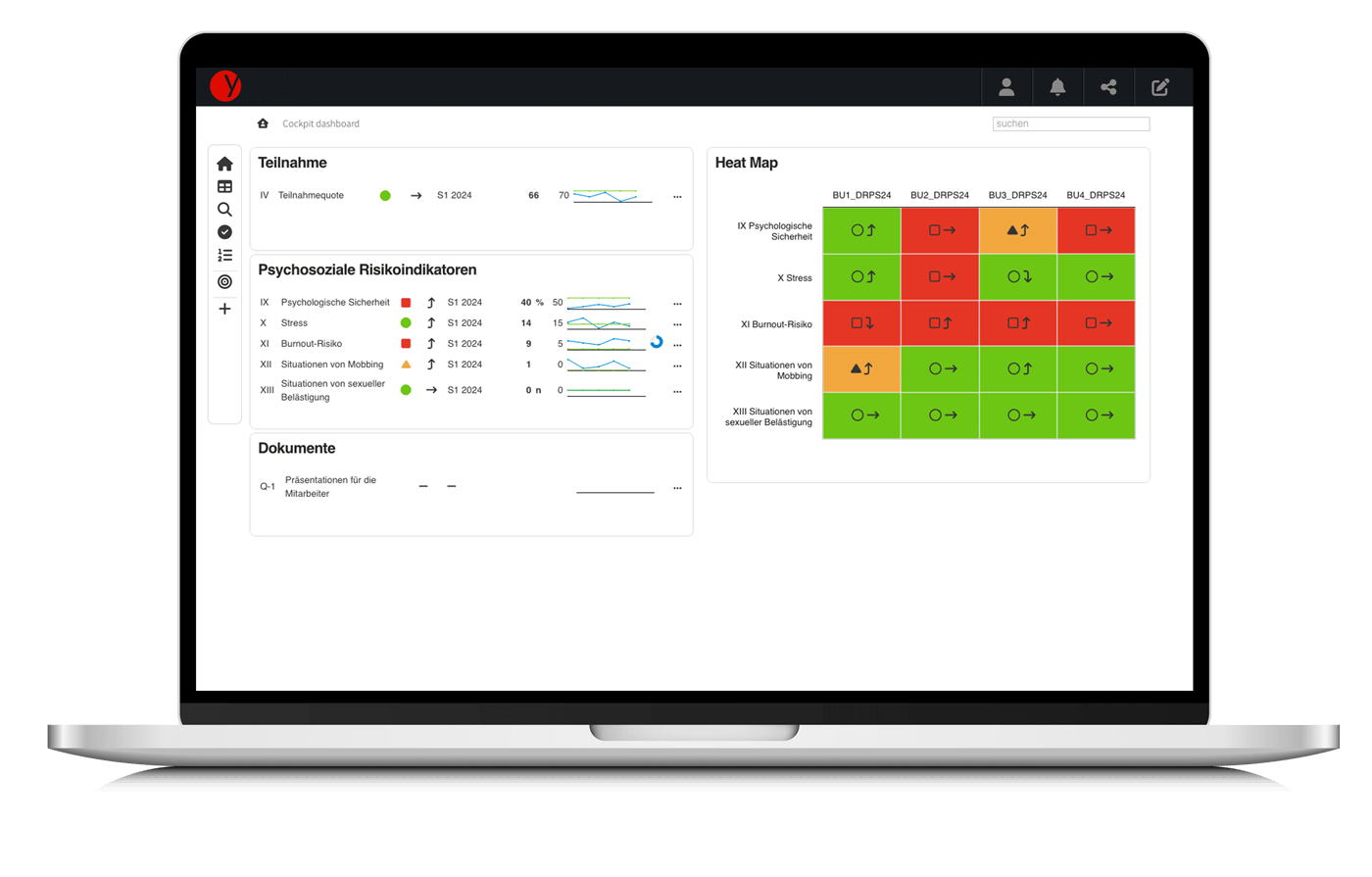Viewport: 1372px width, 877px height.
Task: Click the green Teilnahmequote status dot
Action: point(385,196)
